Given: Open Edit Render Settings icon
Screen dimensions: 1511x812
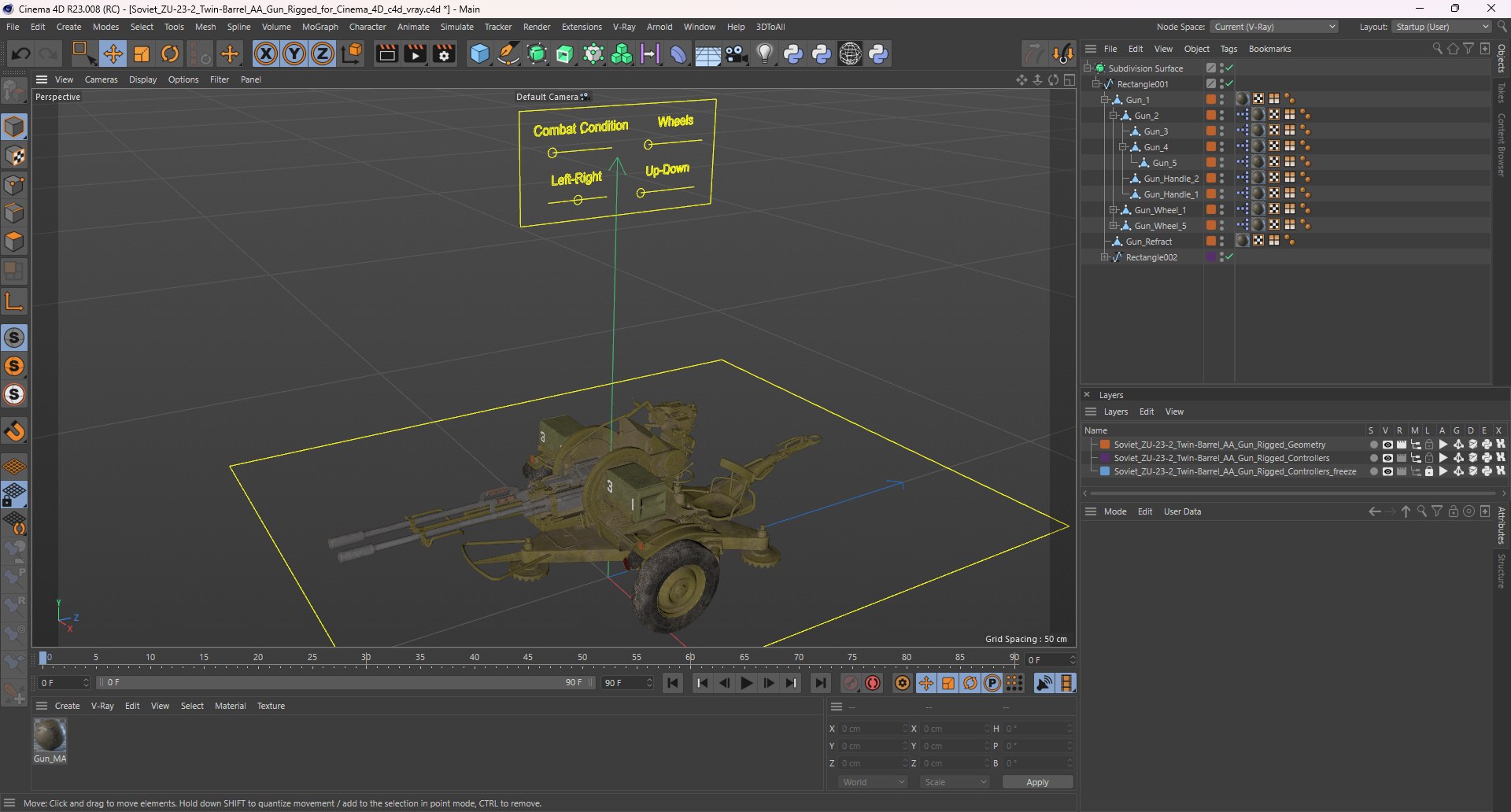Looking at the screenshot, I should [444, 54].
